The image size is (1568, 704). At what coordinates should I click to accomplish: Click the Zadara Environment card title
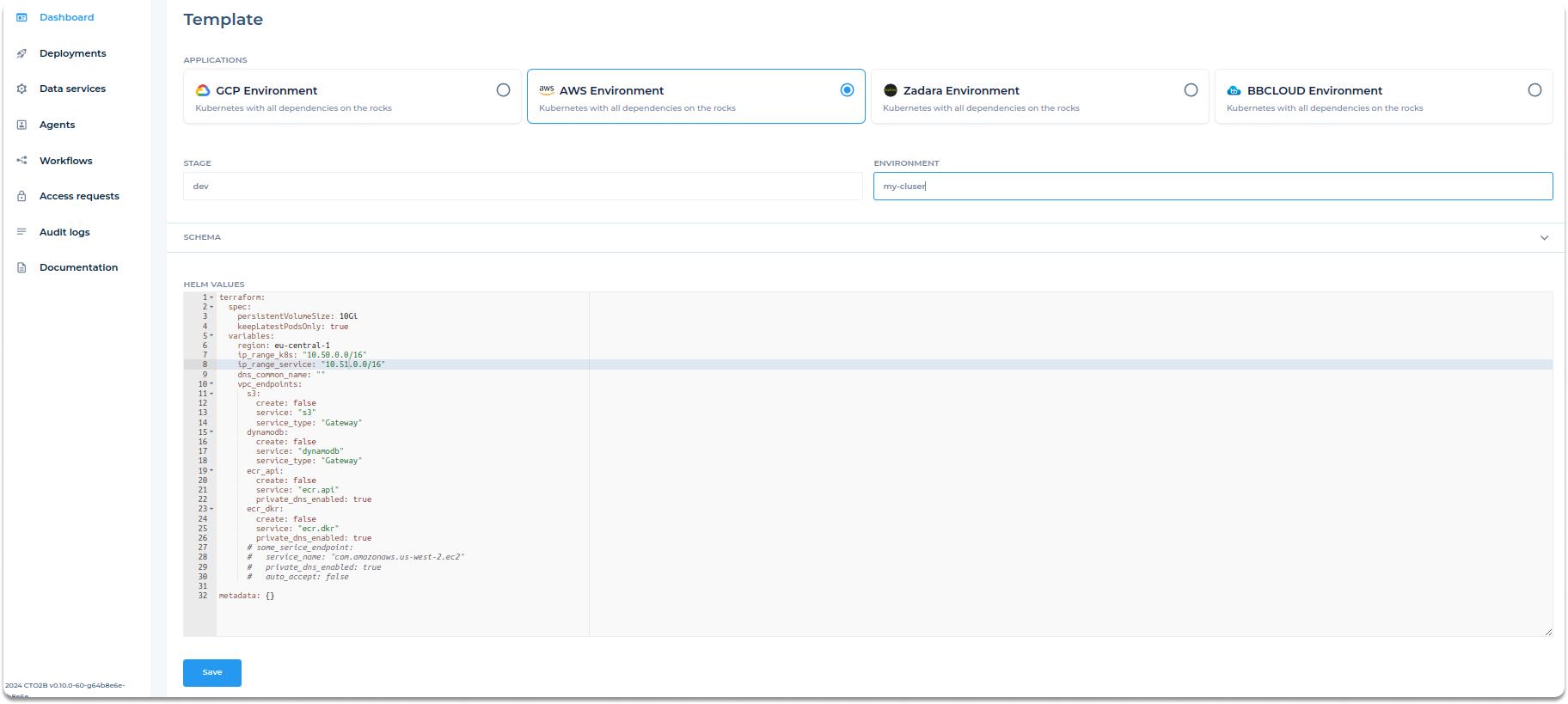point(961,90)
